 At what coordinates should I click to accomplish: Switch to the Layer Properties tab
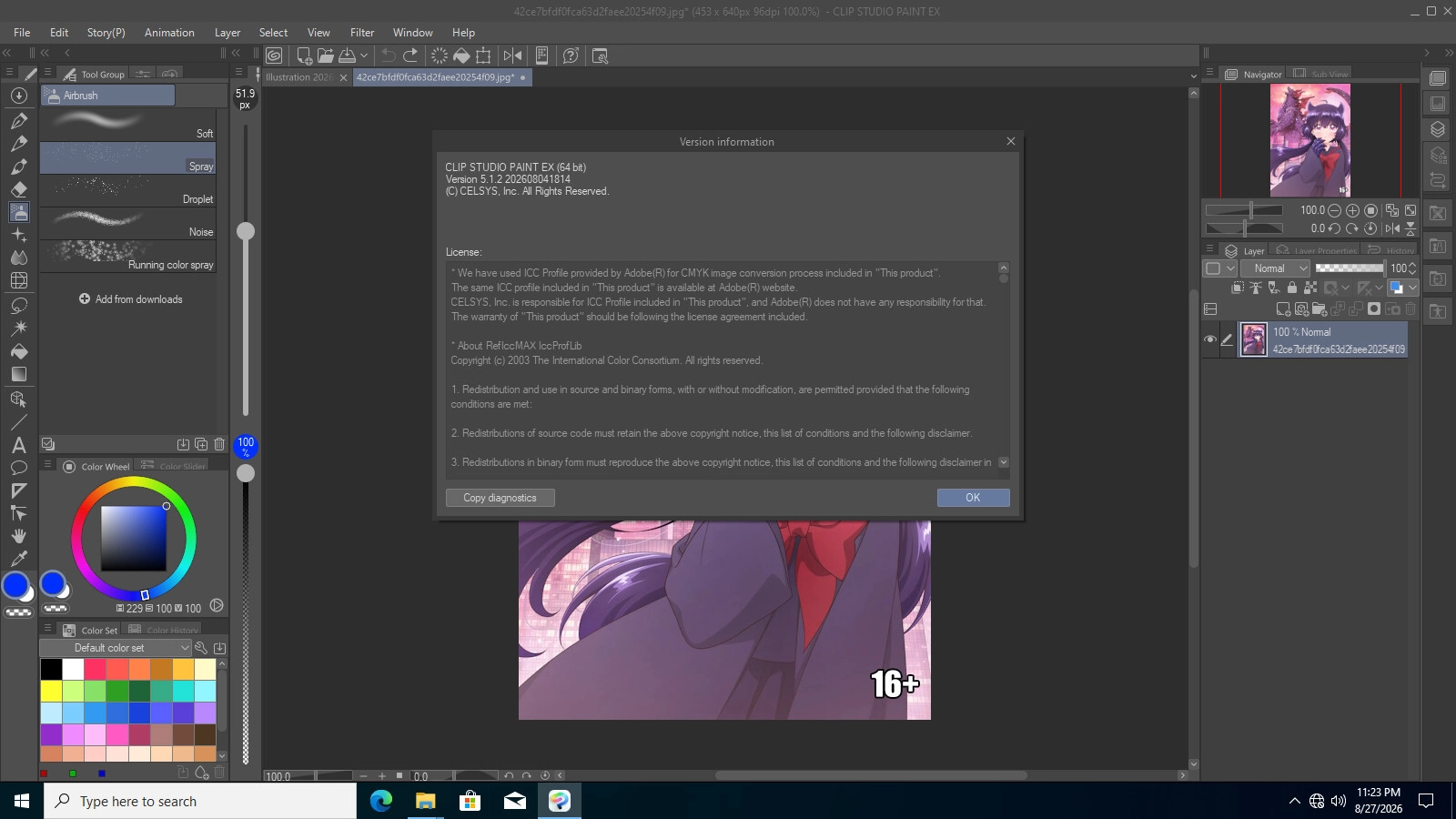coord(1315,250)
